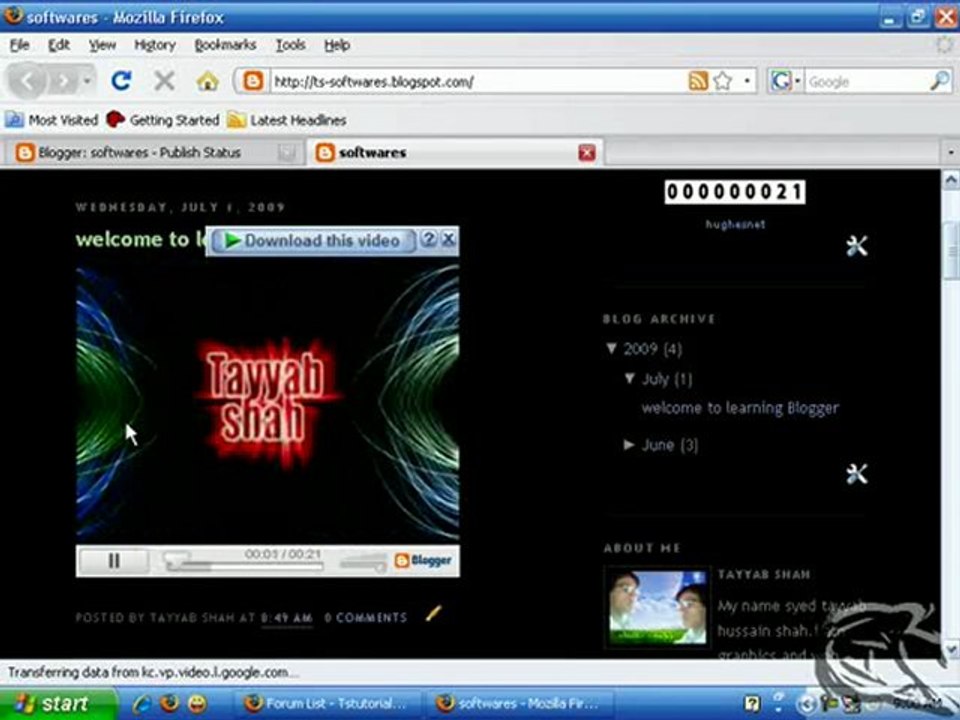Image resolution: width=960 pixels, height=720 pixels.
Task: Click the browser Back arrow button
Action: click(26, 81)
